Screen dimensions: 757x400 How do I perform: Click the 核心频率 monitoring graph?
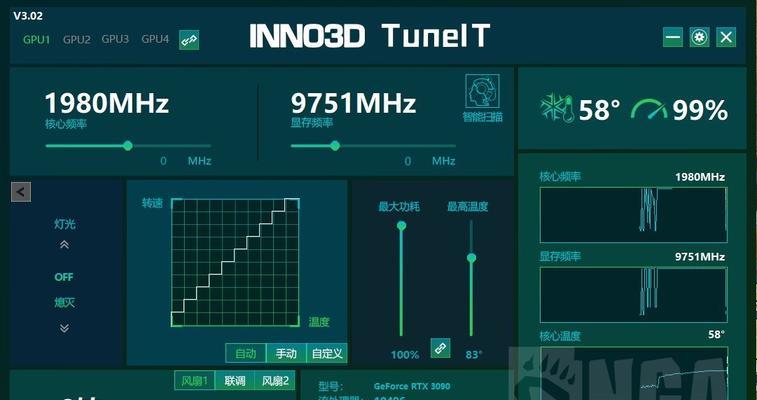[x=633, y=215]
